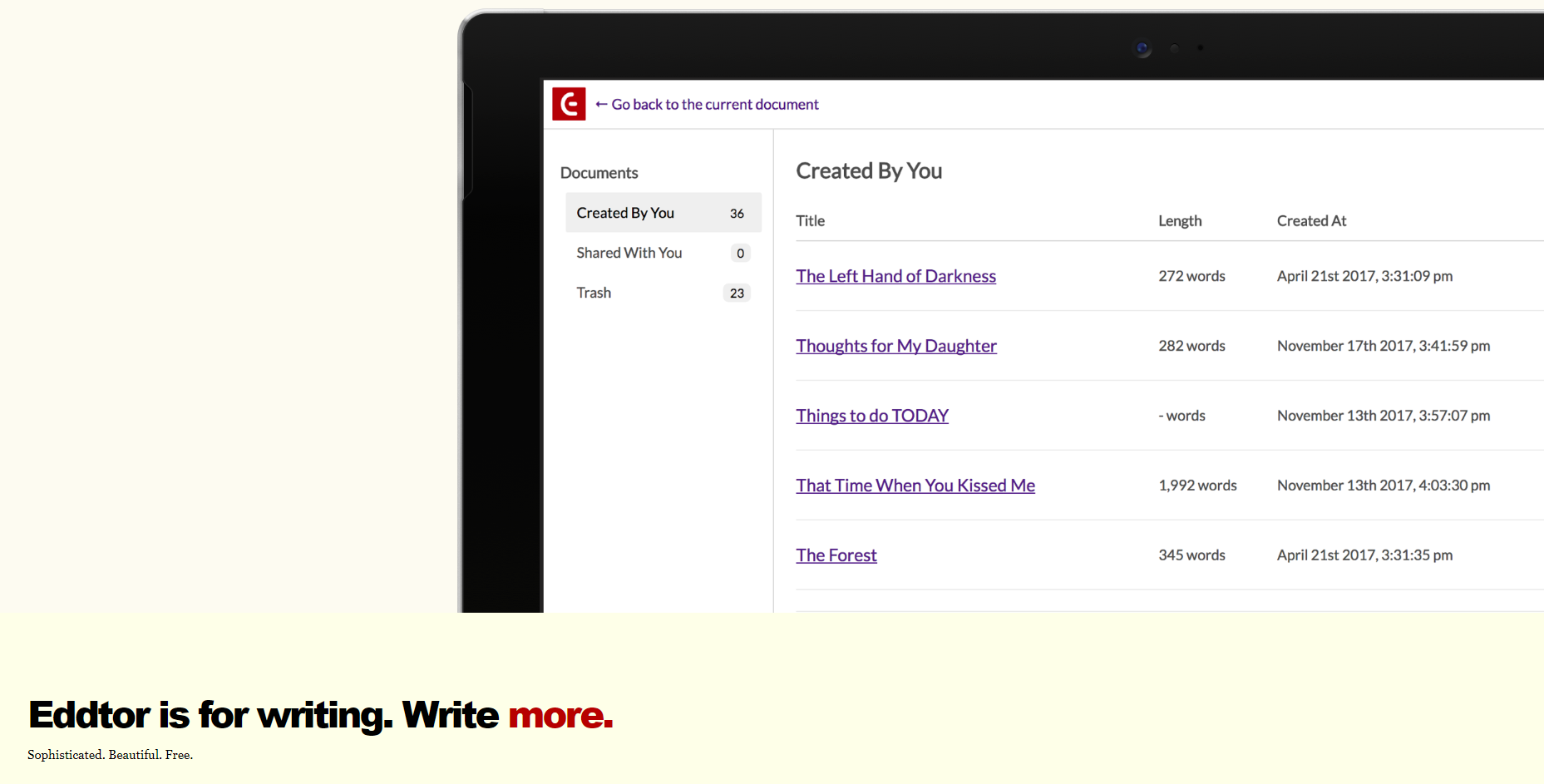This screenshot has width=1544, height=784.
Task: Open The Forest document
Action: tap(836, 555)
